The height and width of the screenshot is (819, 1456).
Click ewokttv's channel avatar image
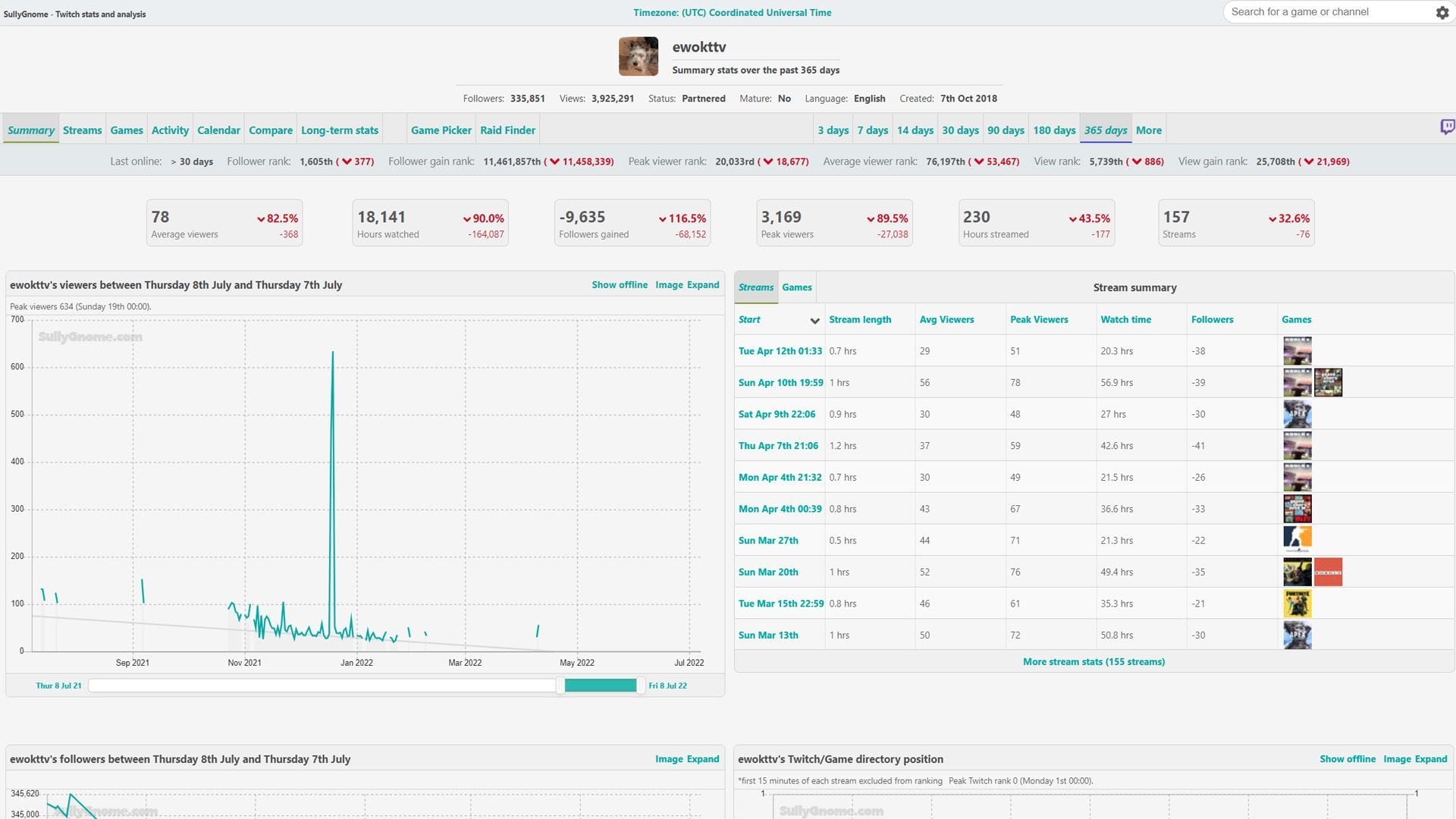(x=638, y=57)
